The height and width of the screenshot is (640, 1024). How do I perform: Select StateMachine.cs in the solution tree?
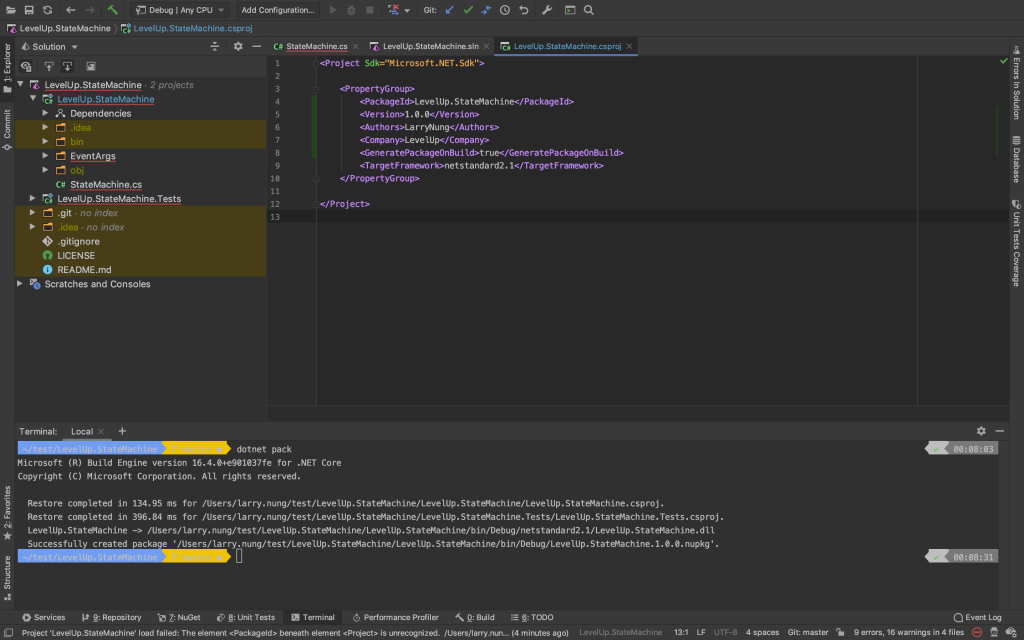(106, 185)
